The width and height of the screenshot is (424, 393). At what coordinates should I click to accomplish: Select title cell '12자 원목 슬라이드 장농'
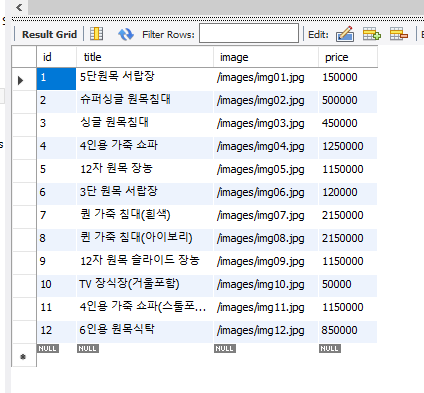pos(145,262)
